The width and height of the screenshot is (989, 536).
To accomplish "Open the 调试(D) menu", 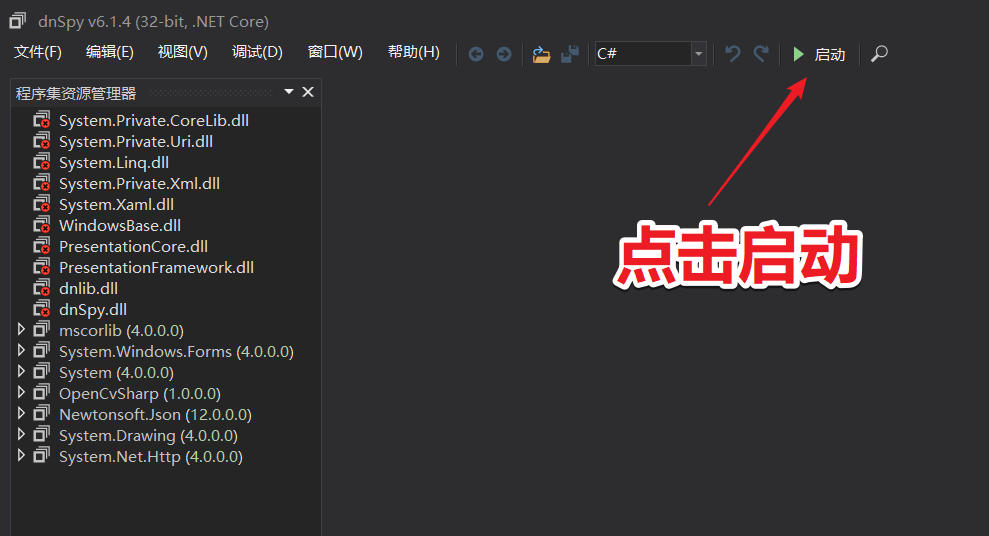I will tap(257, 52).
